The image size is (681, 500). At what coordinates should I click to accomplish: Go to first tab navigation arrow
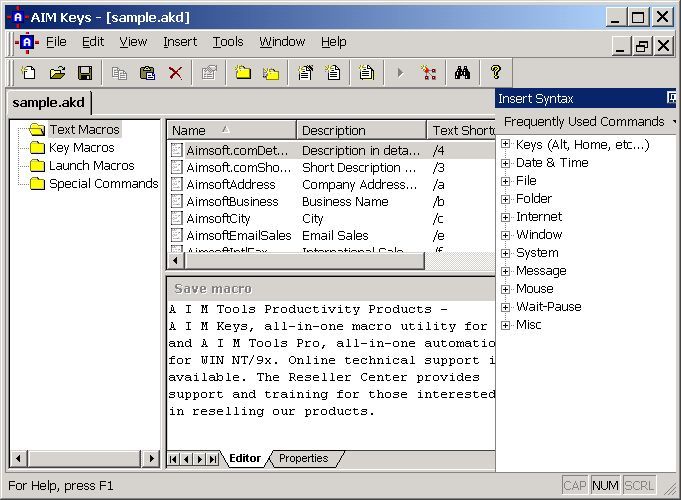click(x=173, y=459)
